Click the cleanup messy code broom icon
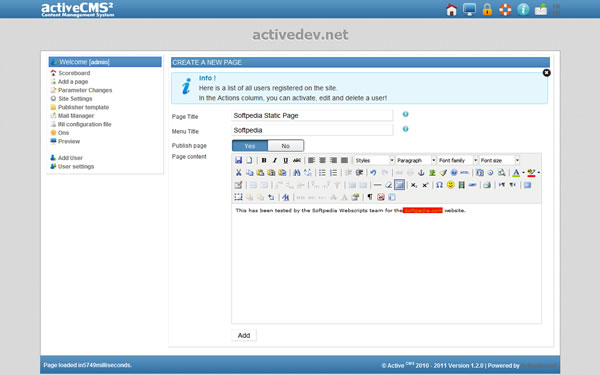Screen dimensions: 600x375 pos(443,173)
